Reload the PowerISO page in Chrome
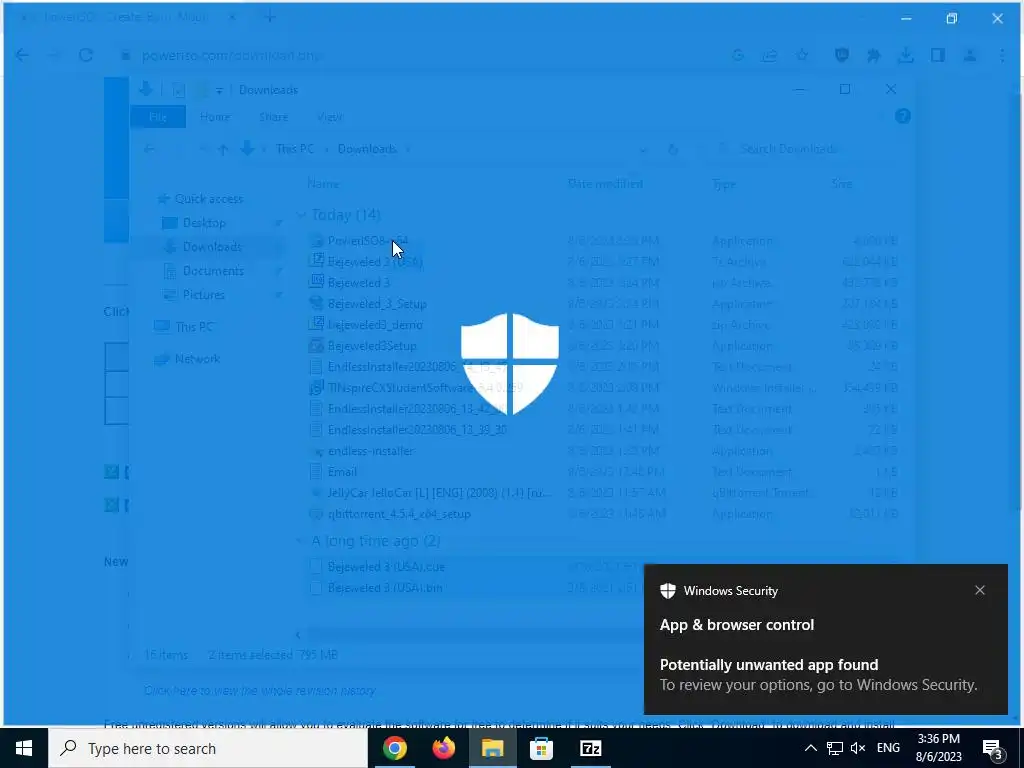The width and height of the screenshot is (1024, 768). (86, 56)
